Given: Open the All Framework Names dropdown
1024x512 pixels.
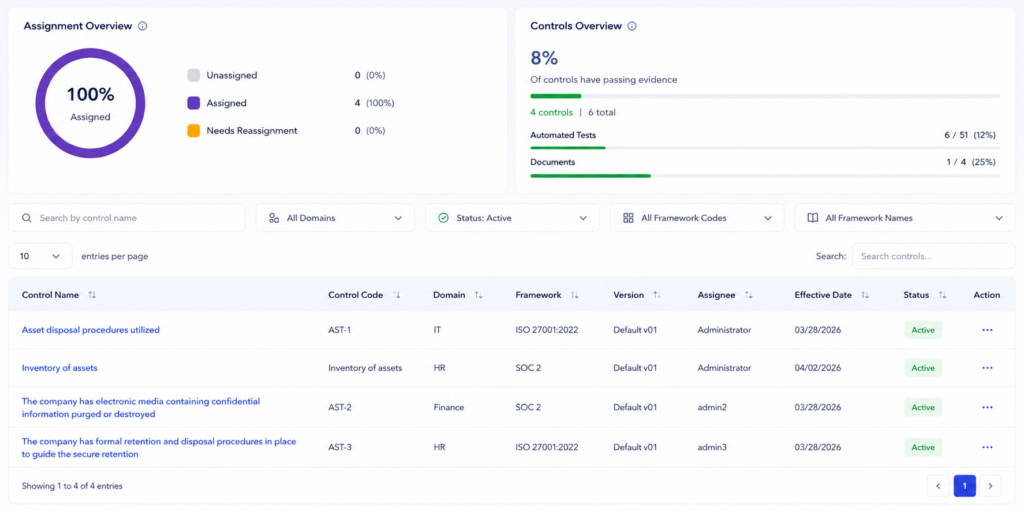Looking at the screenshot, I should (904, 218).
